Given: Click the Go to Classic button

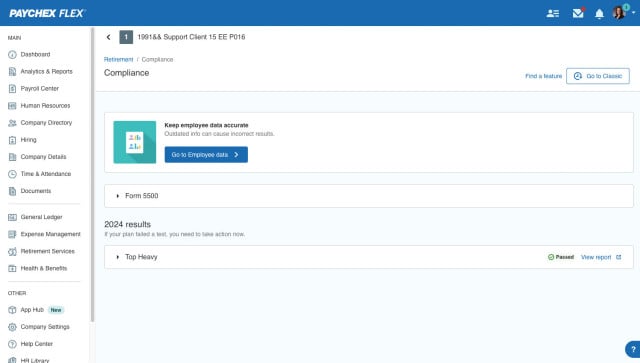Looking at the screenshot, I should [598, 76].
